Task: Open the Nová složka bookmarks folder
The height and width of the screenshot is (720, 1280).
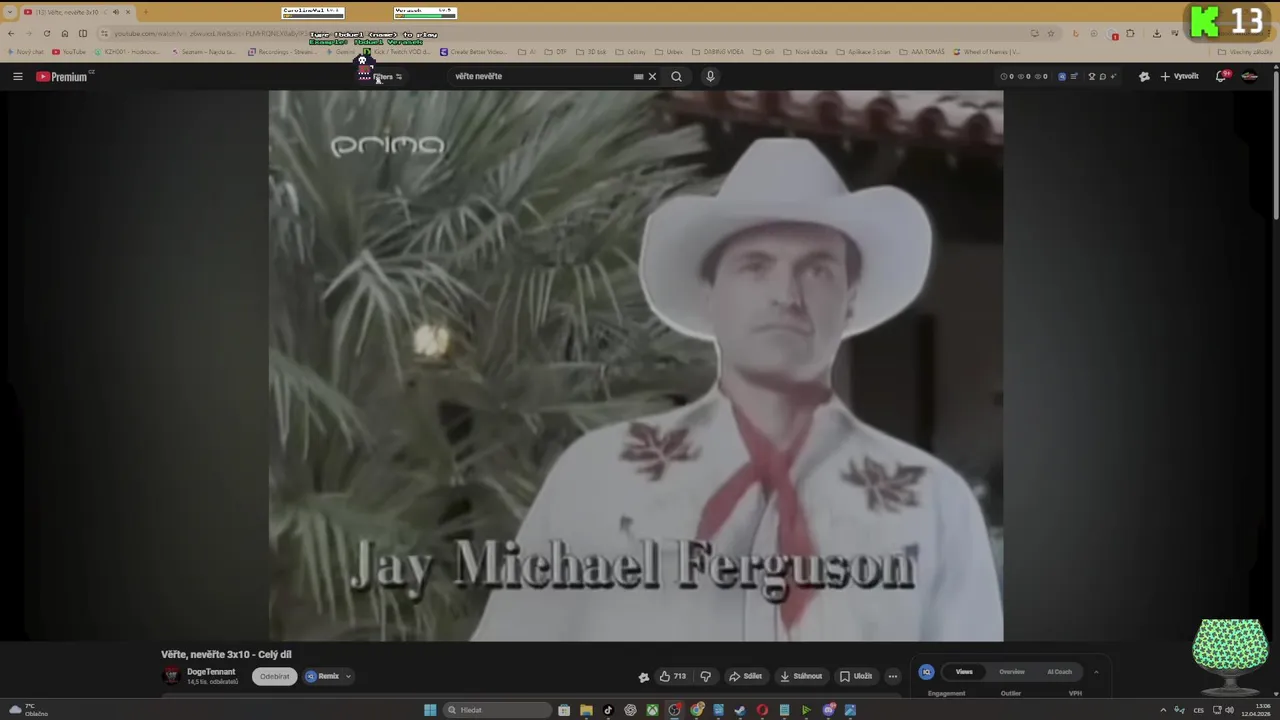Action: coord(804,52)
